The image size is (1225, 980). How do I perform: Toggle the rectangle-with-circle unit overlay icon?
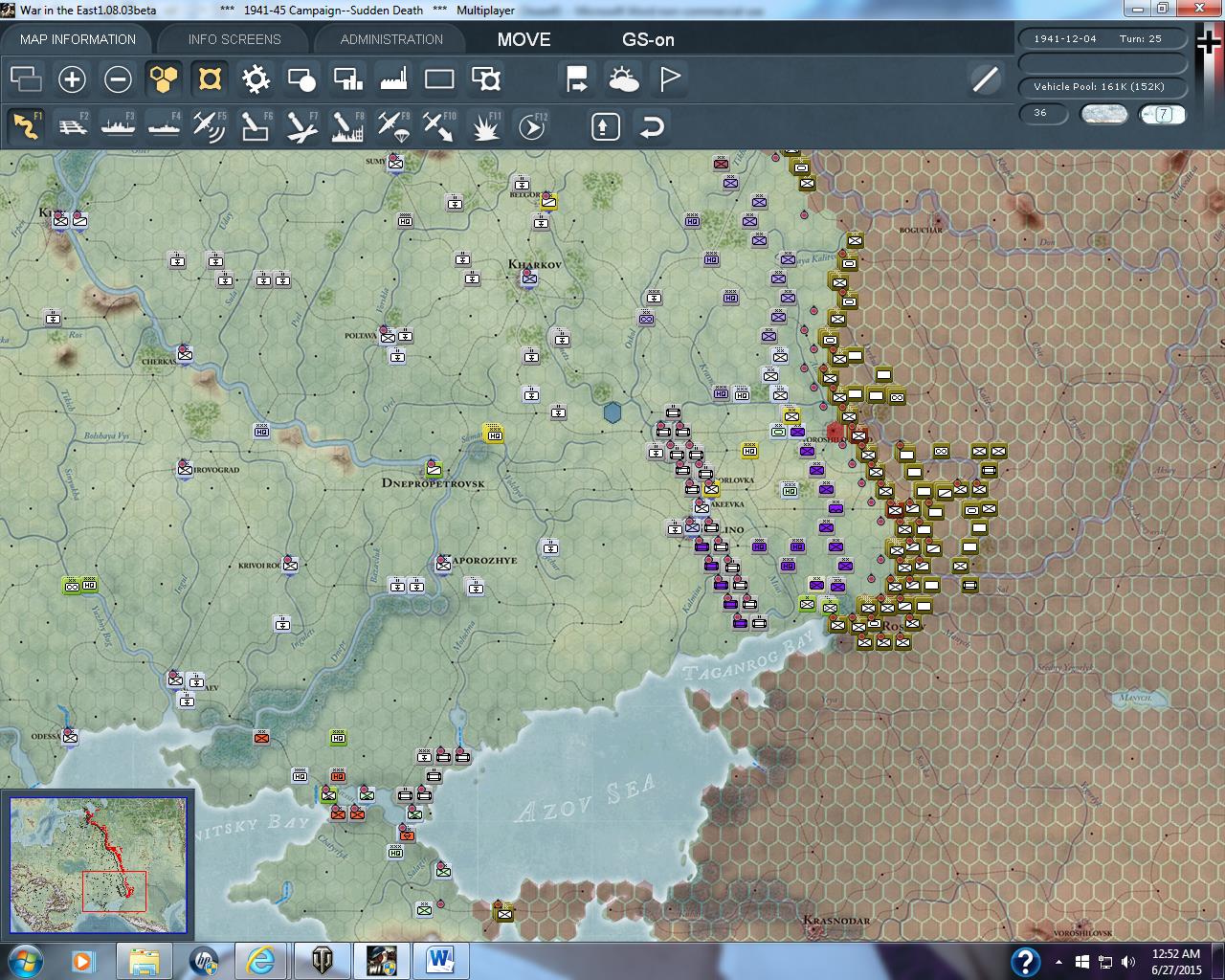tap(301, 79)
